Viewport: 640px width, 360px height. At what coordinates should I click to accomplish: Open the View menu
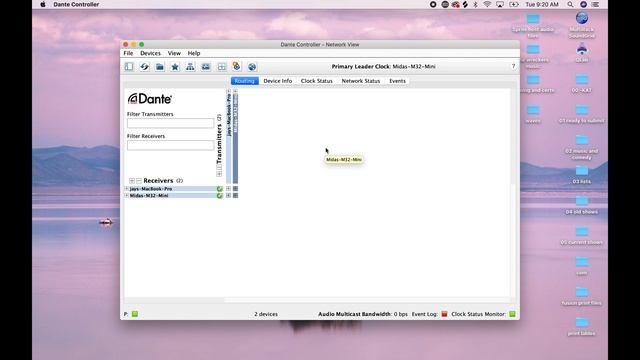174,53
